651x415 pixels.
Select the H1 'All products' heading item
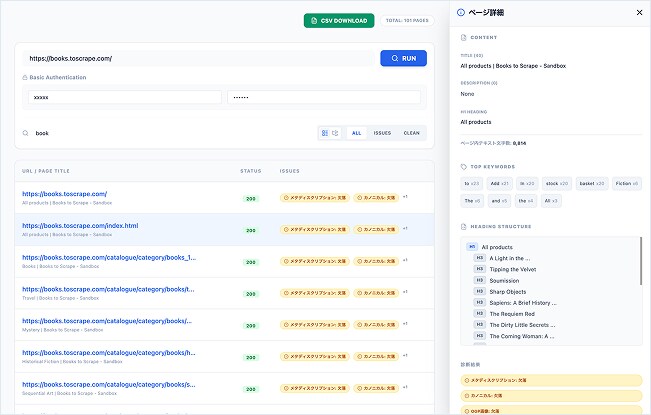pos(490,247)
